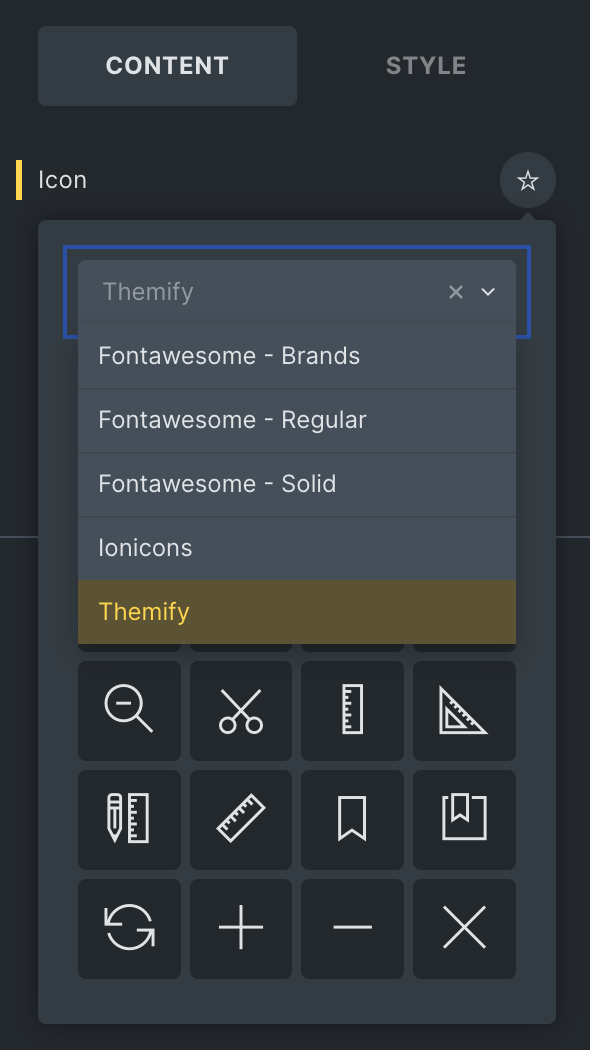This screenshot has width=590, height=1050.
Task: Click the star icon picker button
Action: [528, 180]
